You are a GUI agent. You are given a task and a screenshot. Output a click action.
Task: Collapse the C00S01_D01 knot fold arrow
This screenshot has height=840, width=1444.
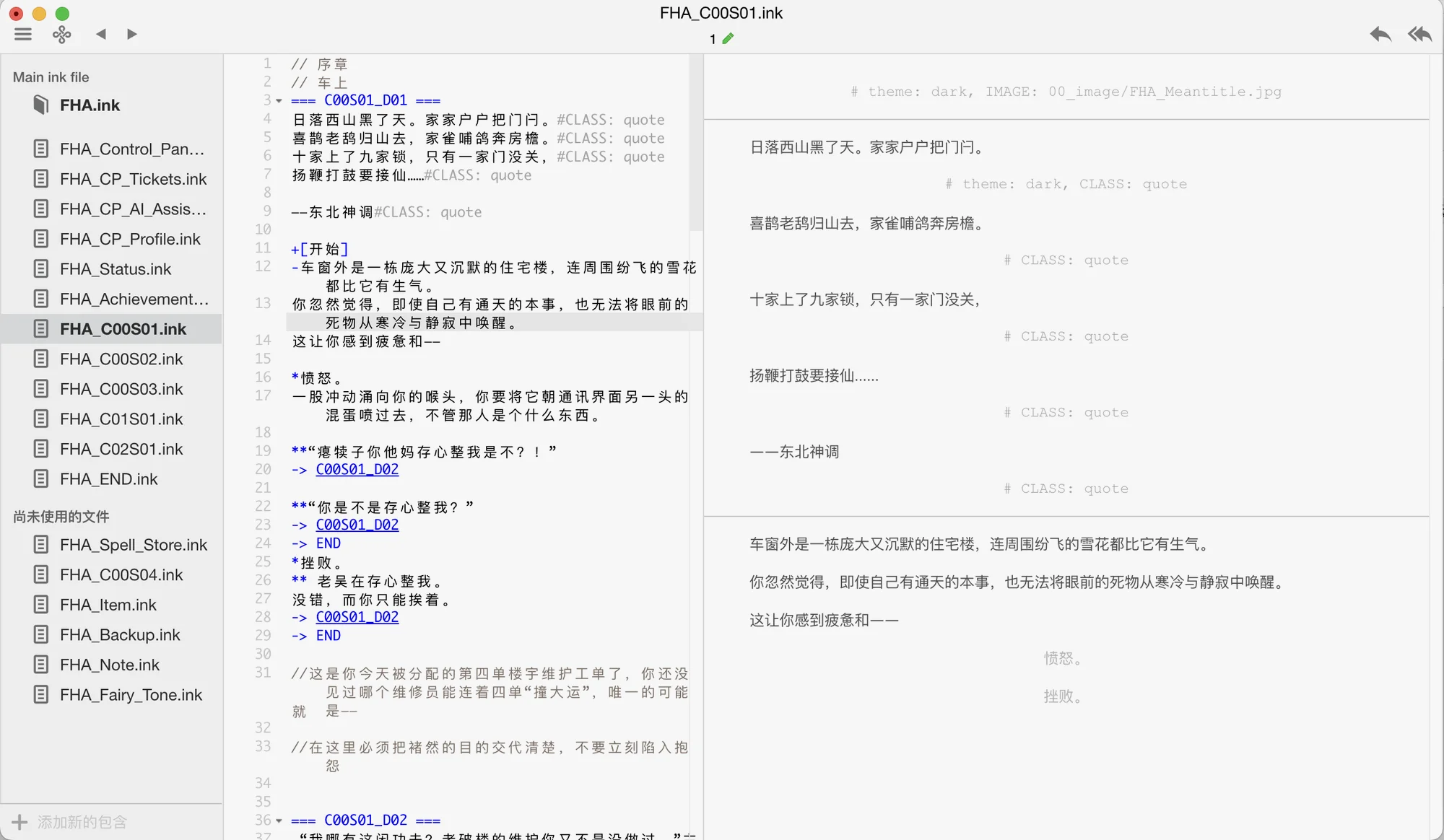279,100
